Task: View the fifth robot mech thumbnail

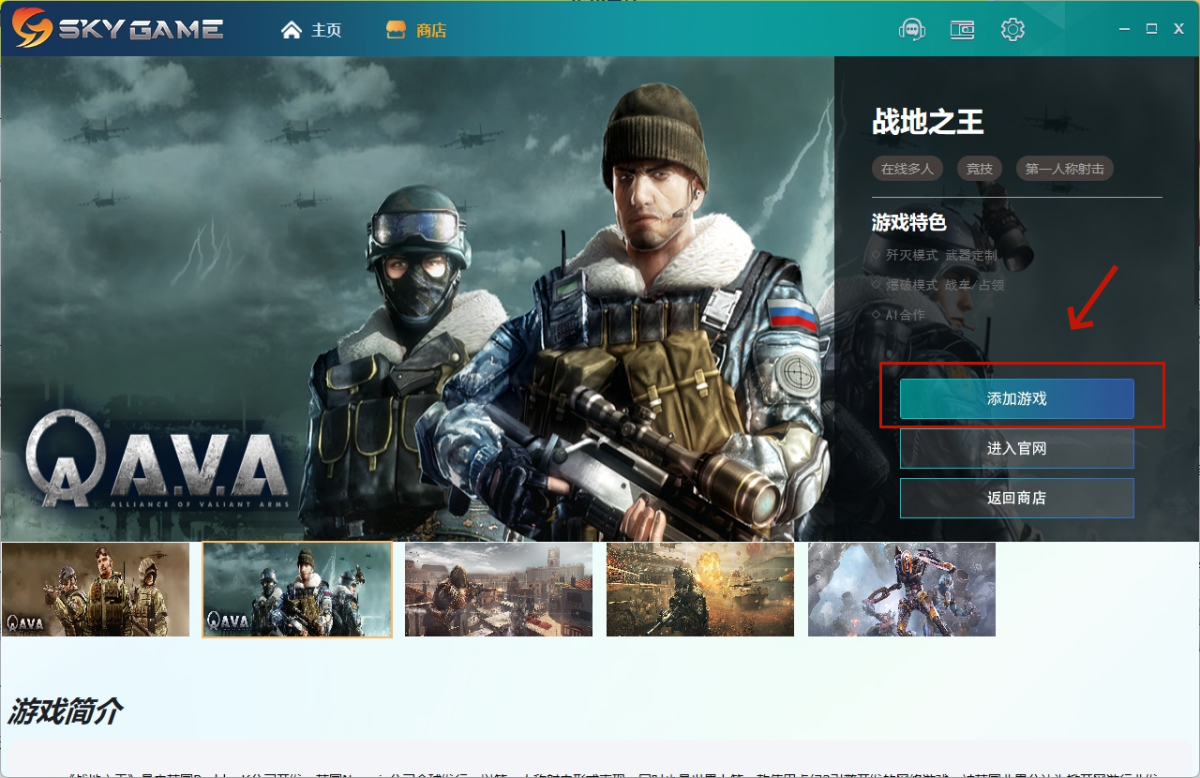Action: pyautogui.click(x=902, y=590)
